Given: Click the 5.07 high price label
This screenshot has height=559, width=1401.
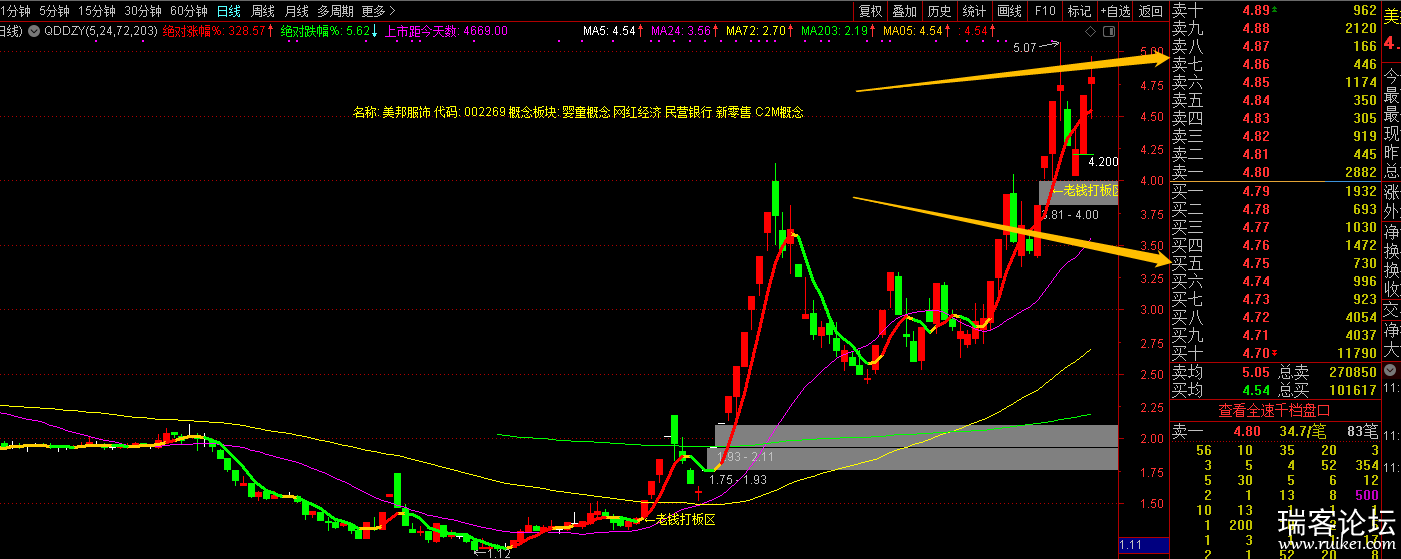Looking at the screenshot, I should (x=1025, y=47).
